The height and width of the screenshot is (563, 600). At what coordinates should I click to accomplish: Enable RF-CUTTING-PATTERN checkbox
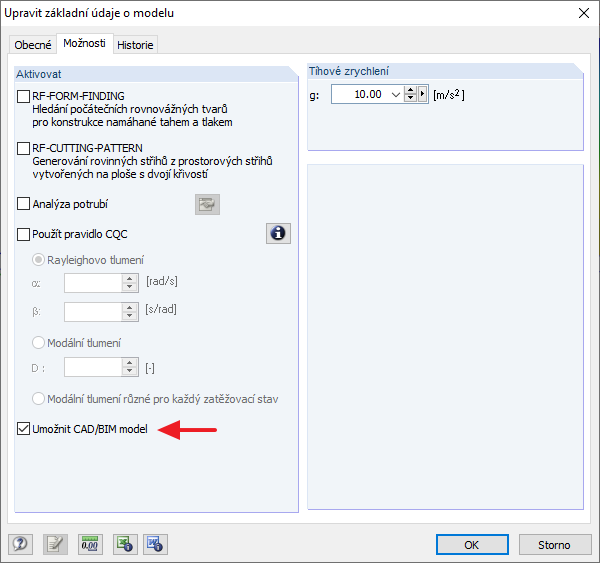23,148
